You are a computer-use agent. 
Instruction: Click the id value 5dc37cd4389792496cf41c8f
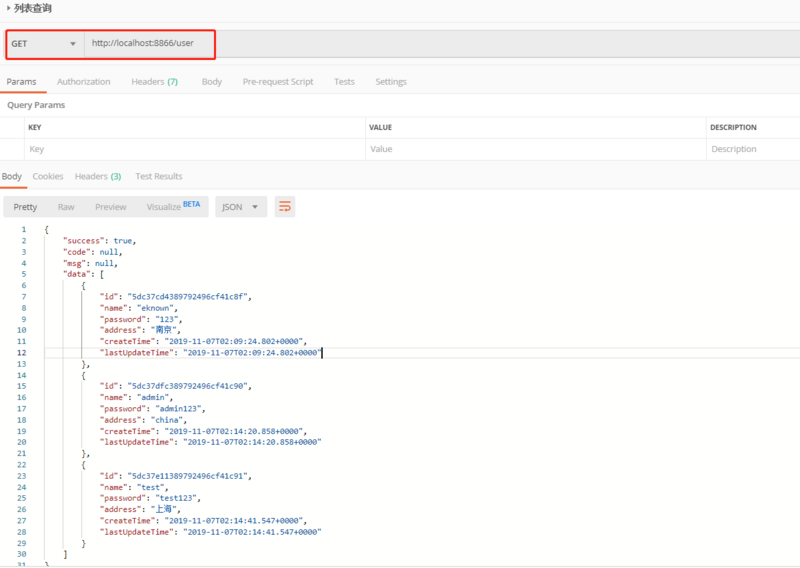(x=187, y=297)
